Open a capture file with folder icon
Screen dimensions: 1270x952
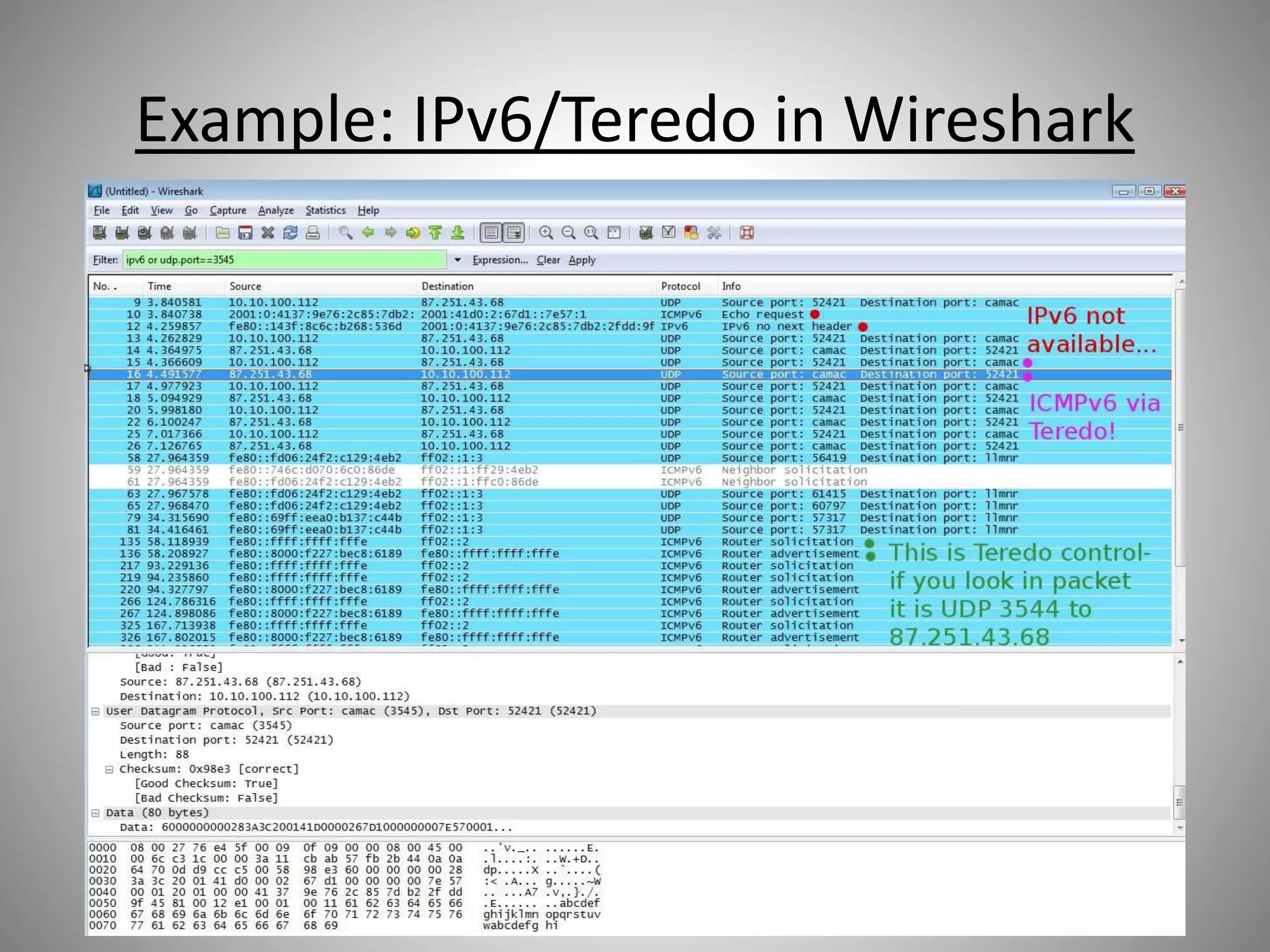[x=223, y=233]
